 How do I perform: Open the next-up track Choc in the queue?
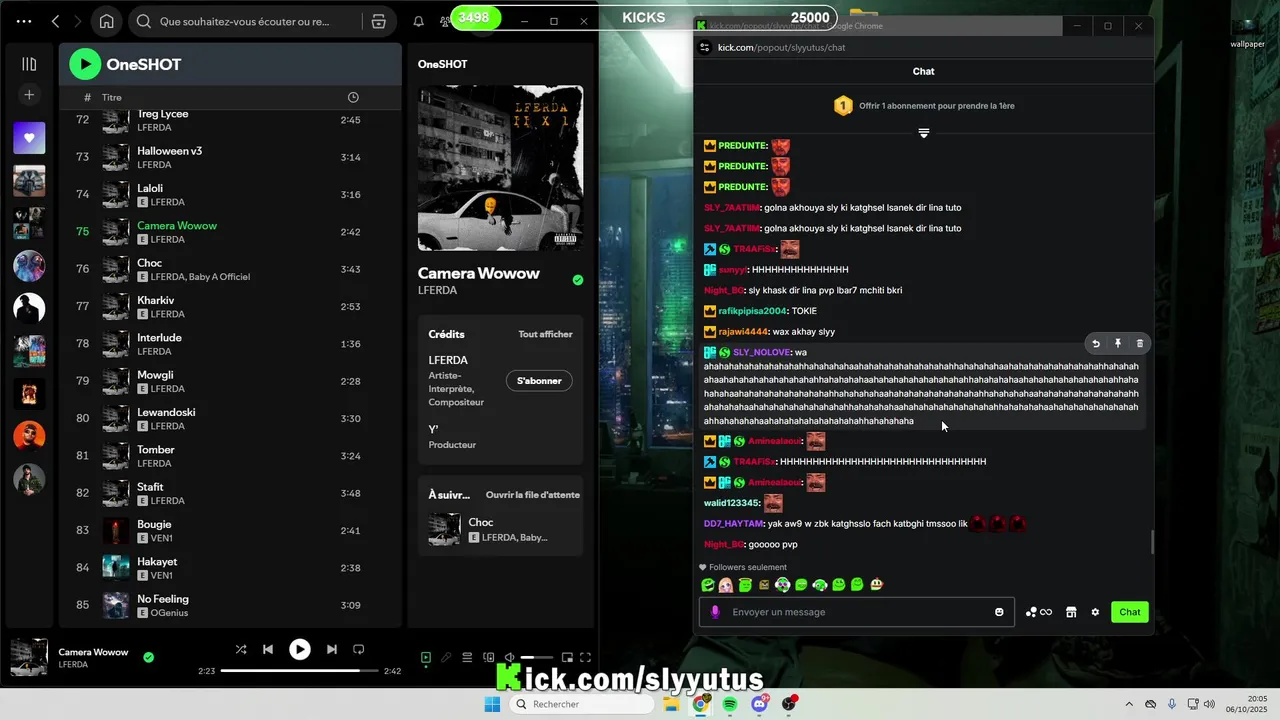click(500, 529)
